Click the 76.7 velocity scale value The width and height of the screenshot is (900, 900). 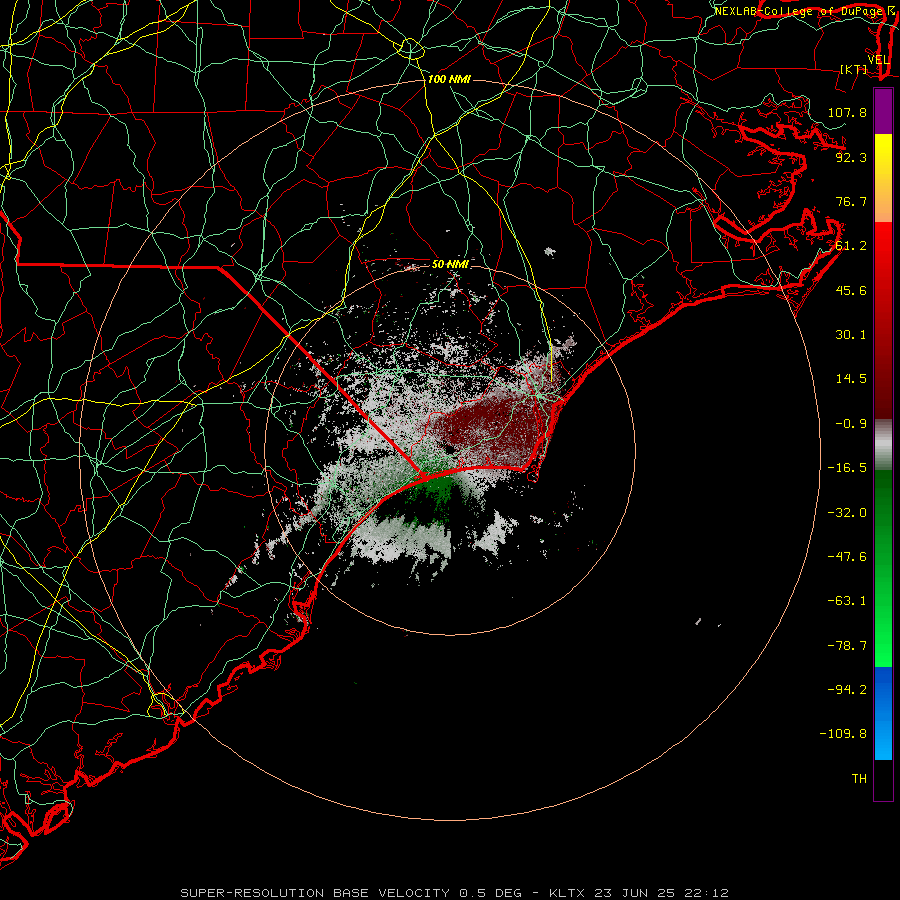coord(851,201)
